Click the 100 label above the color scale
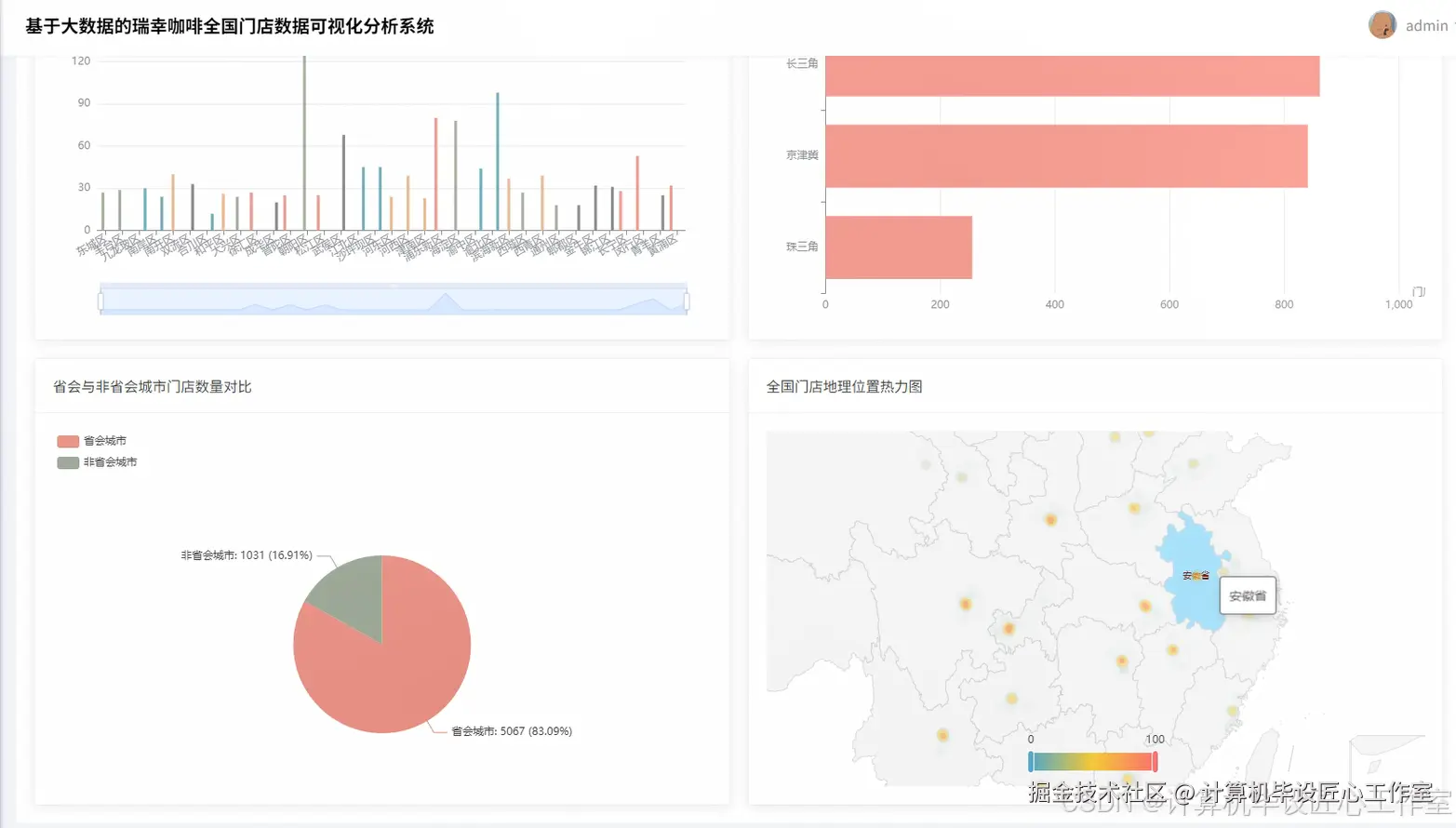The image size is (1456, 828). point(1155,740)
